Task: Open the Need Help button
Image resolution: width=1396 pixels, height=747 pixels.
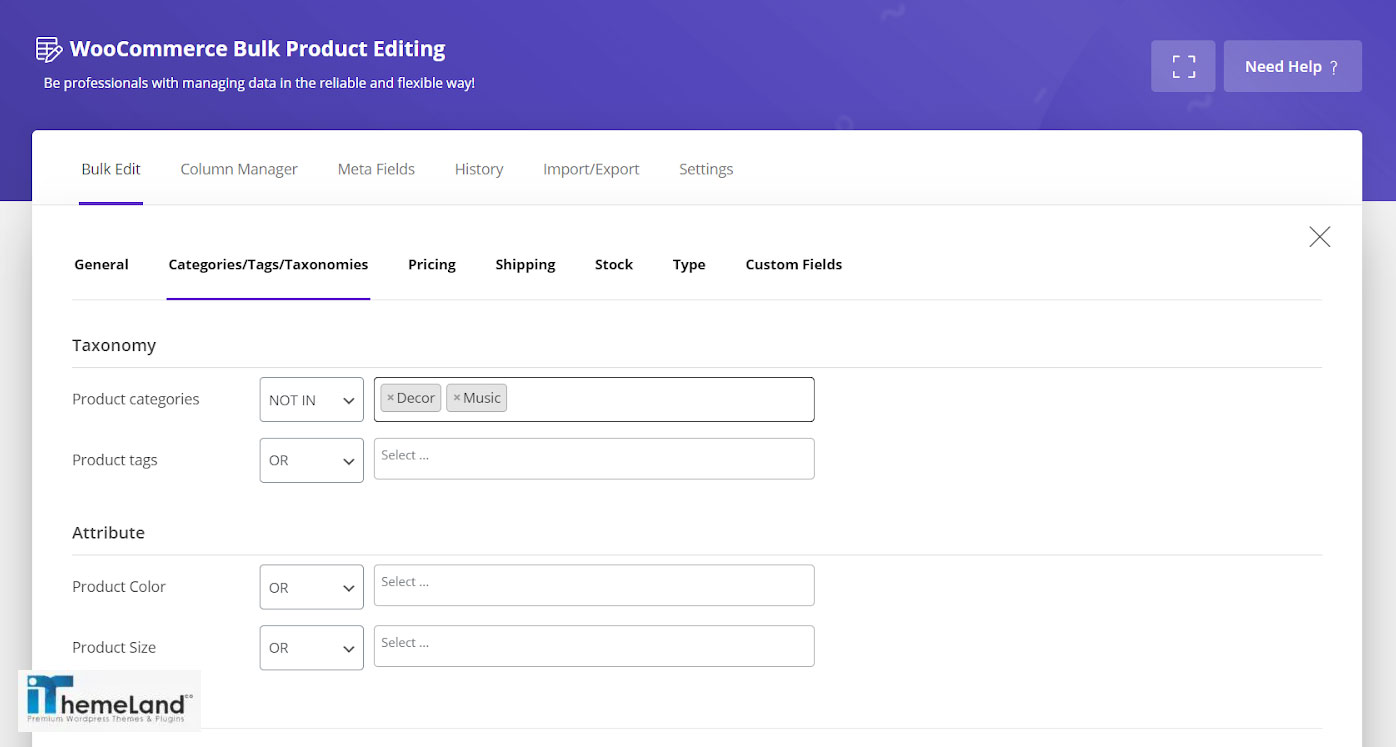Action: point(1292,66)
